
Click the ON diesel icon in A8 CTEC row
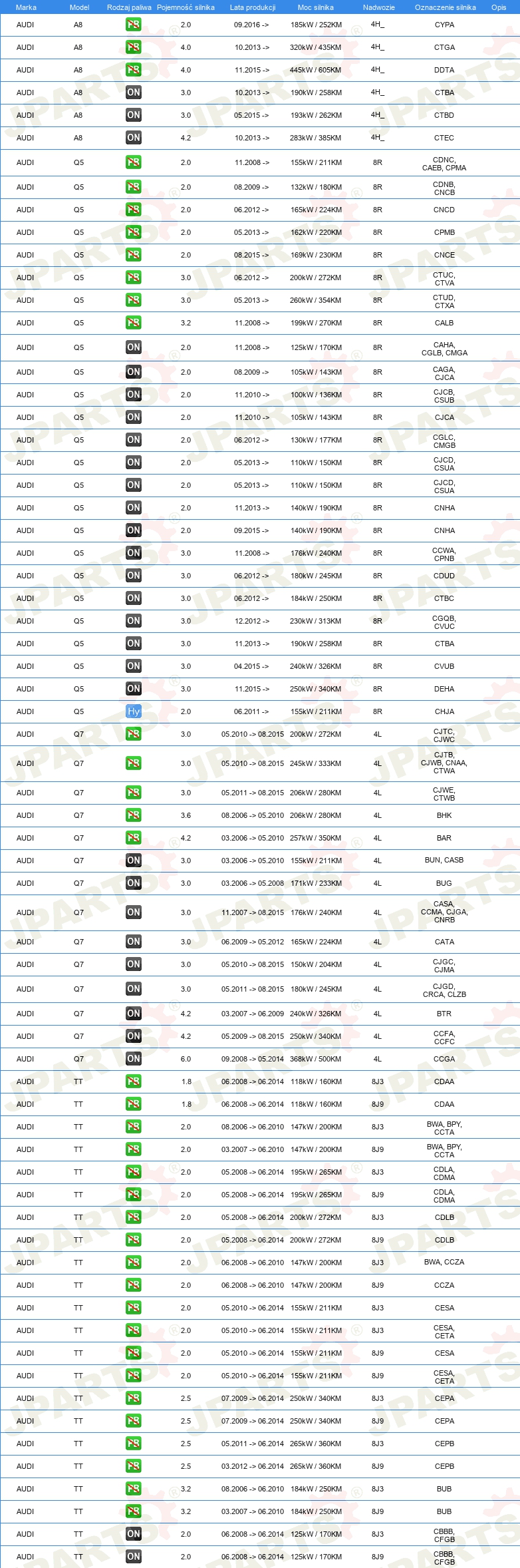[134, 138]
